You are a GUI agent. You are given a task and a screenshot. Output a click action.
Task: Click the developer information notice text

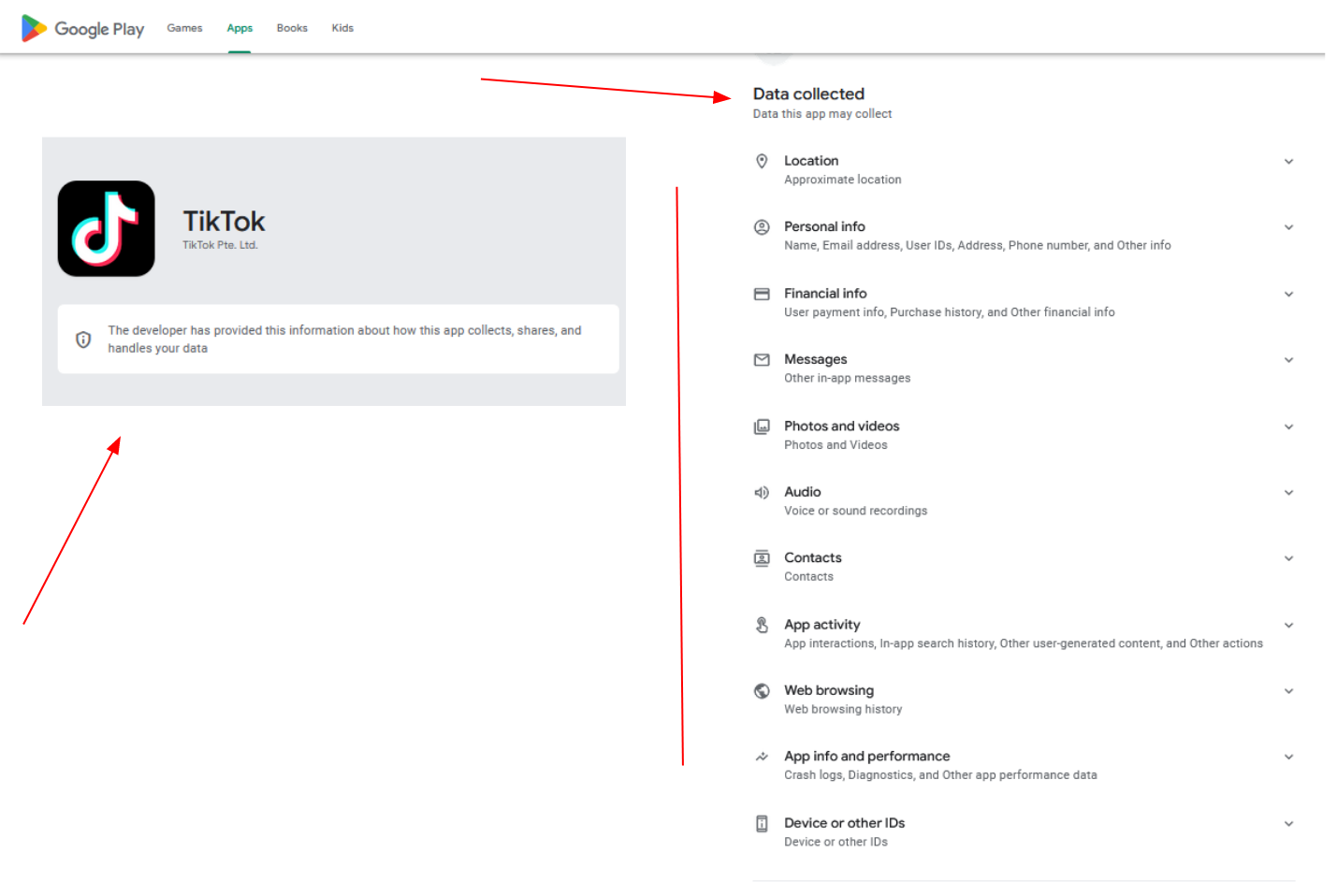(x=344, y=339)
